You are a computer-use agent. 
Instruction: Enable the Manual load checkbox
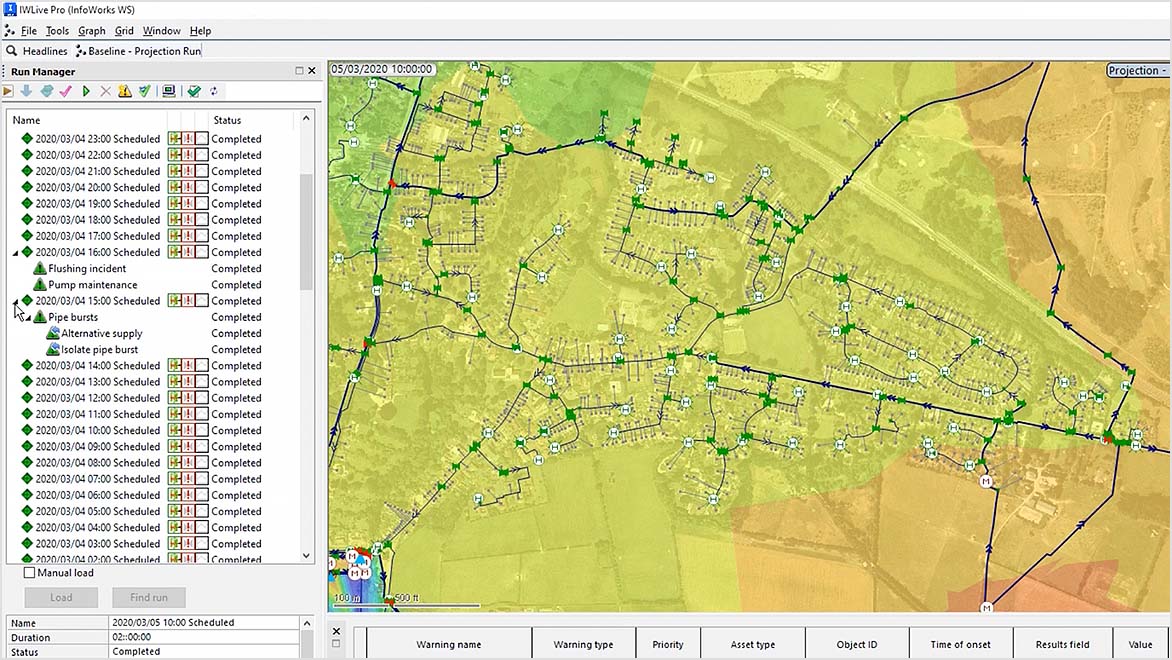(31, 572)
